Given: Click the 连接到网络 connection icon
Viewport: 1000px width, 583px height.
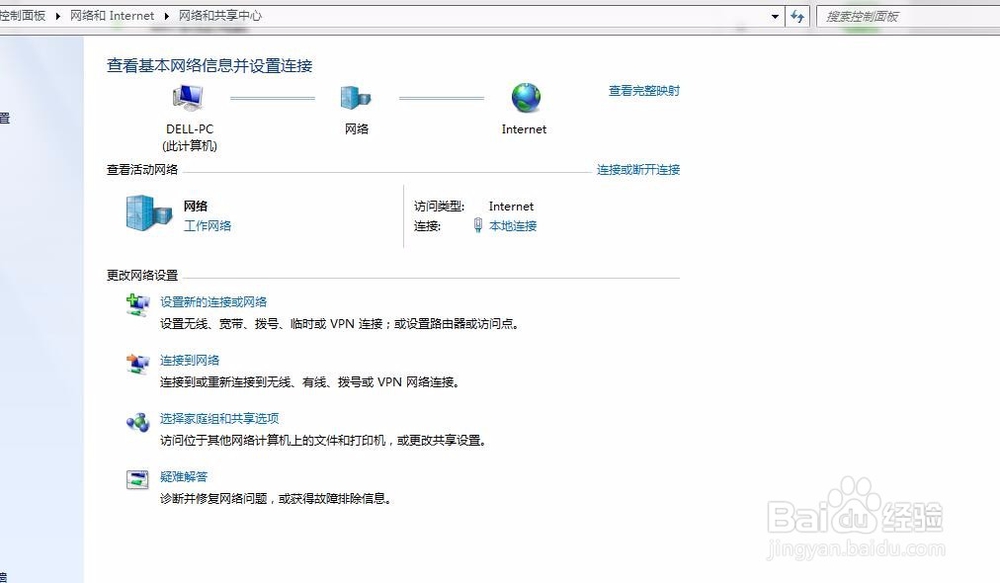Looking at the screenshot, I should point(137,363).
